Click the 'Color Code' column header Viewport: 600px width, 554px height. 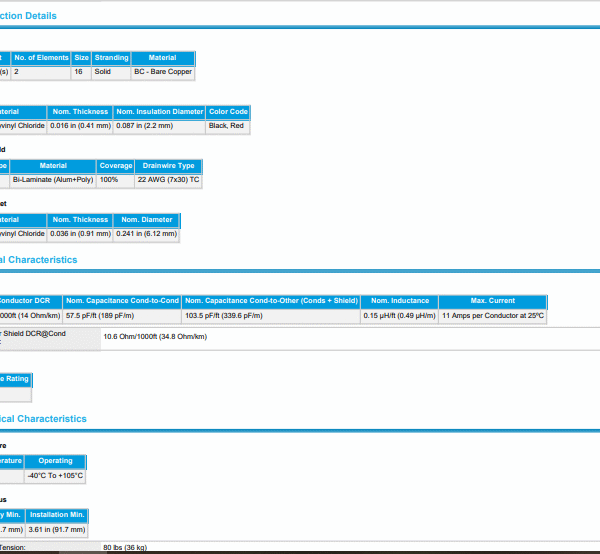tap(228, 112)
